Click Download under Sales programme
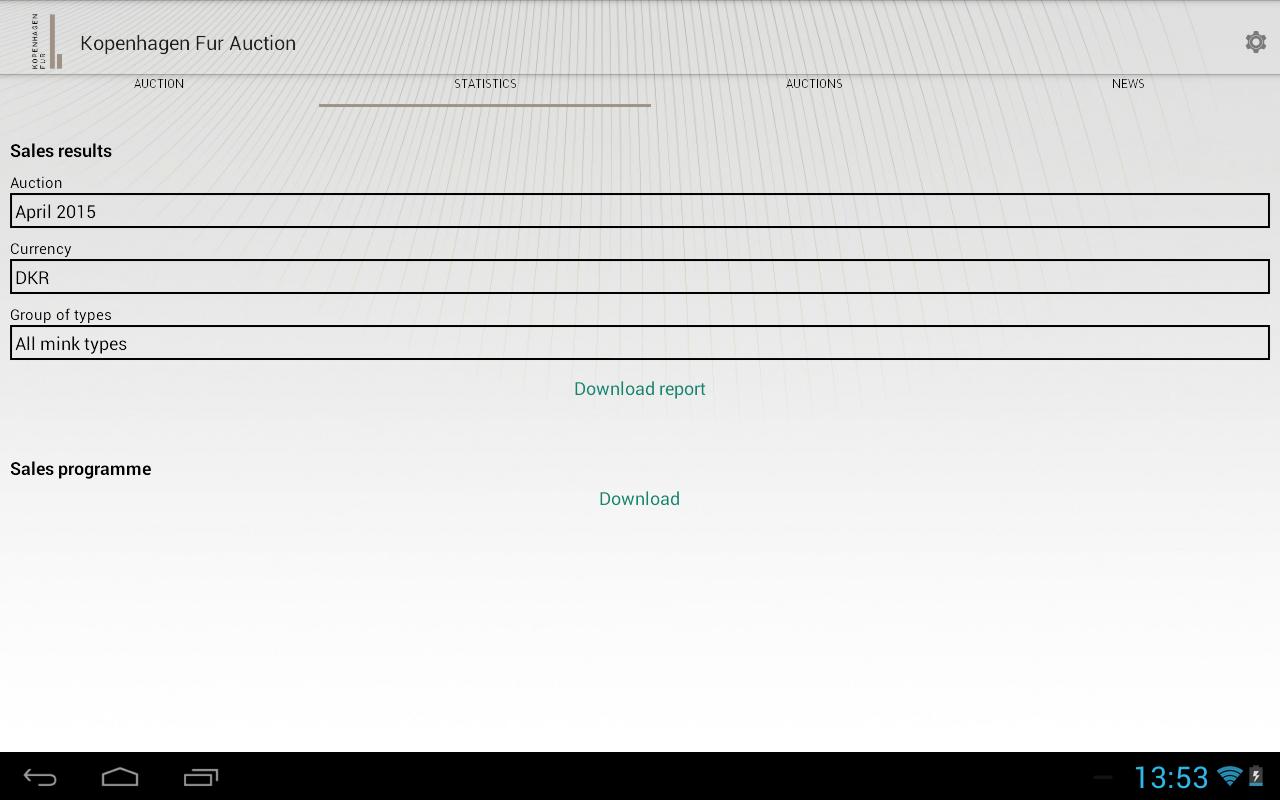The width and height of the screenshot is (1280, 800). coord(639,499)
